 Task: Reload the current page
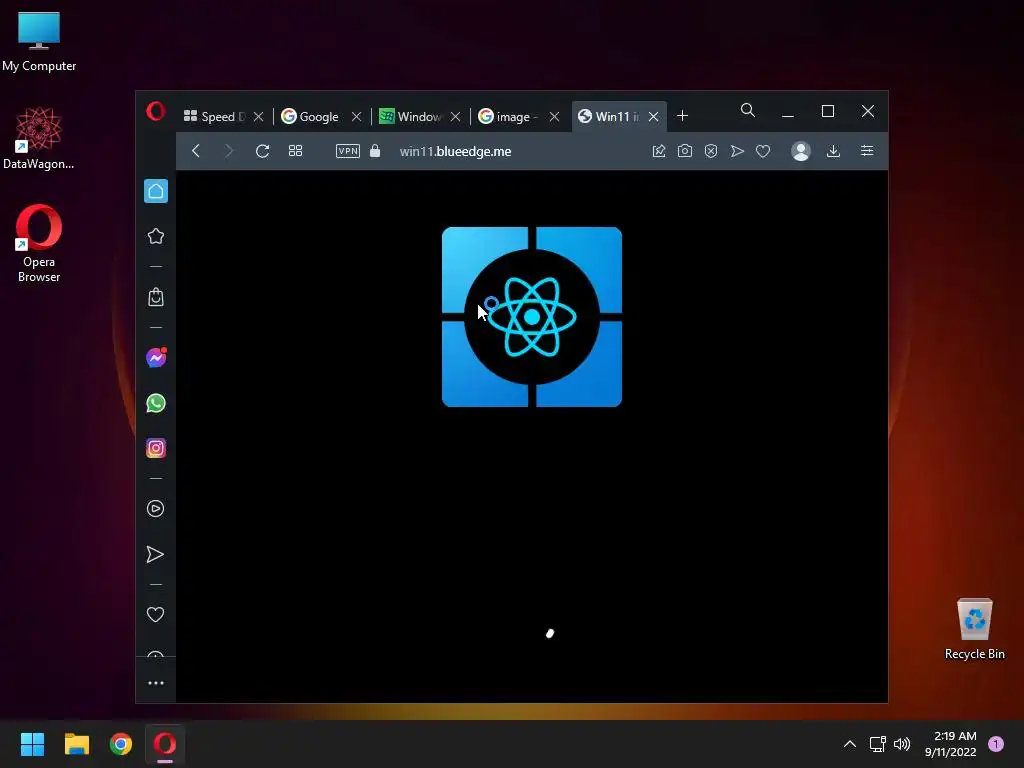tap(263, 151)
